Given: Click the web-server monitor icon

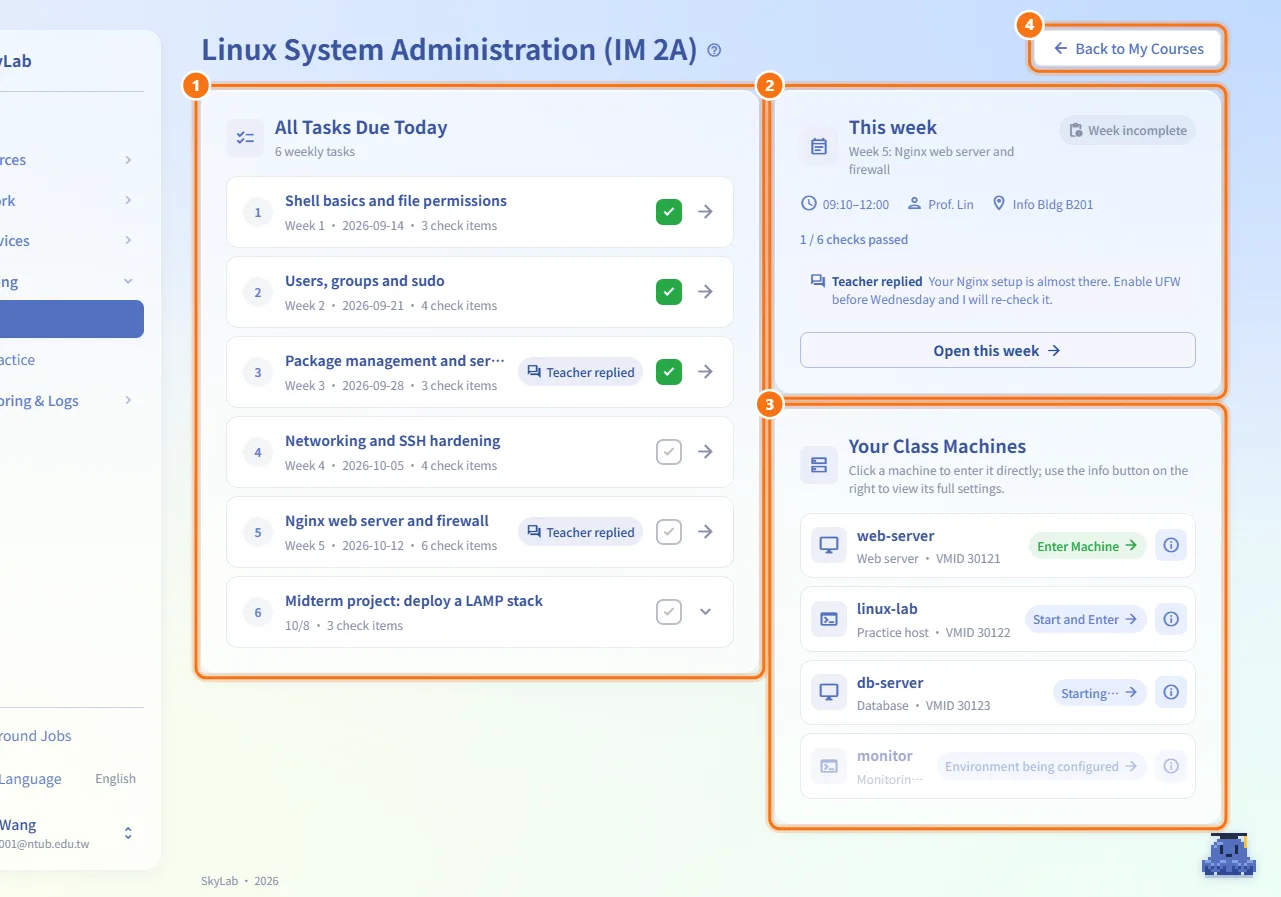Looking at the screenshot, I should (x=829, y=546).
